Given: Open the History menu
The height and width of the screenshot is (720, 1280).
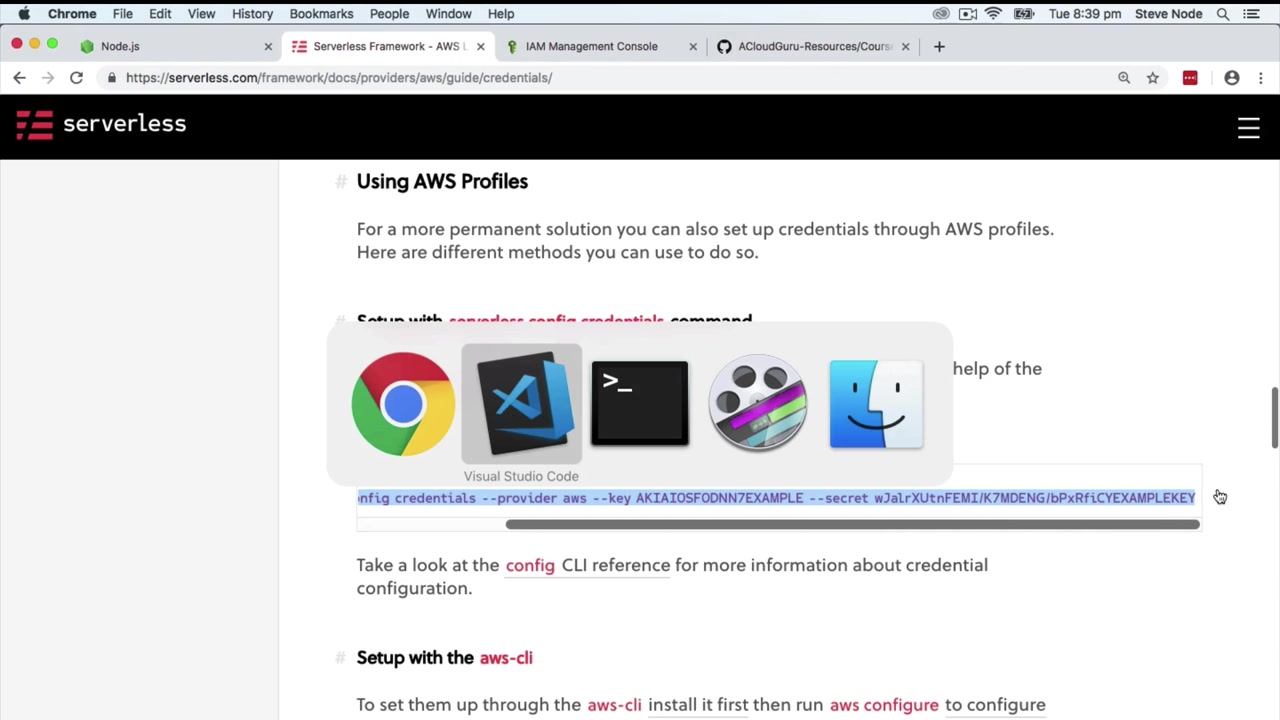Looking at the screenshot, I should 252,14.
